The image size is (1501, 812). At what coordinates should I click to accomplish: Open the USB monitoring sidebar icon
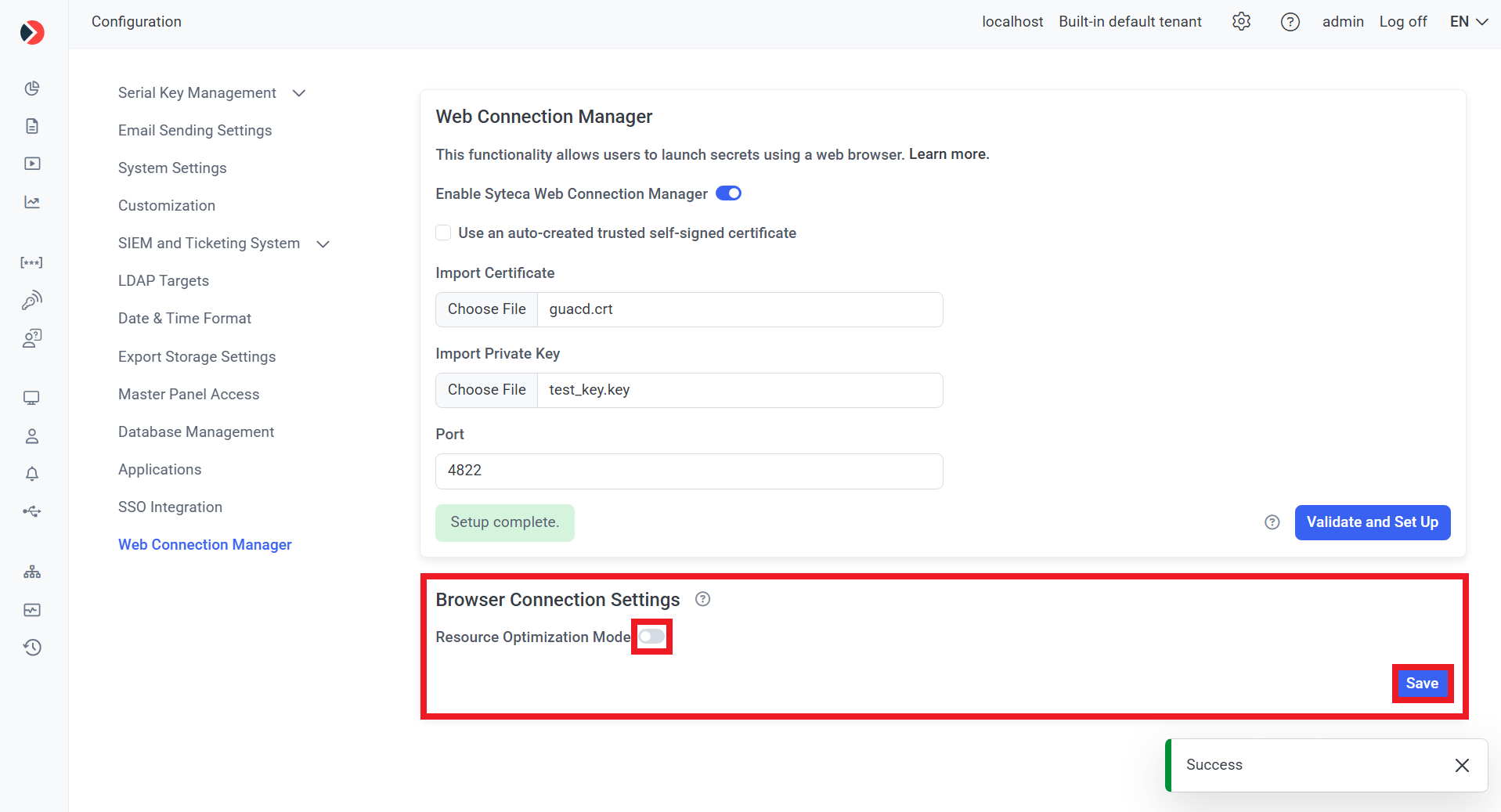tap(32, 511)
